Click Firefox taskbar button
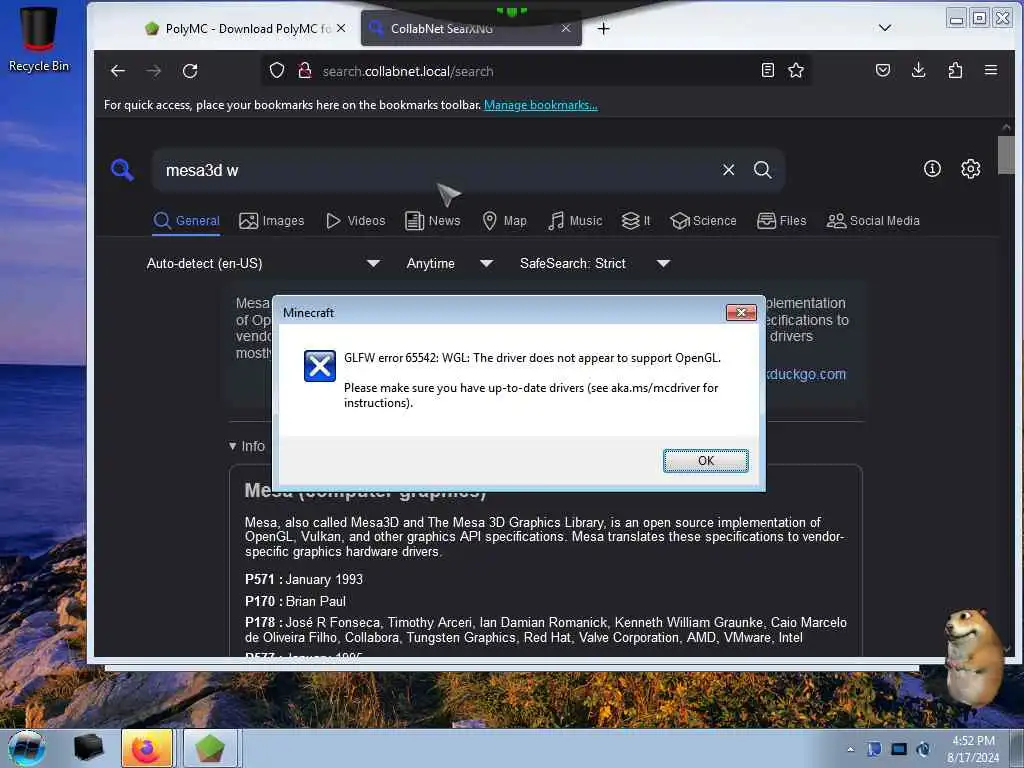The height and width of the screenshot is (768, 1024). 147,748
